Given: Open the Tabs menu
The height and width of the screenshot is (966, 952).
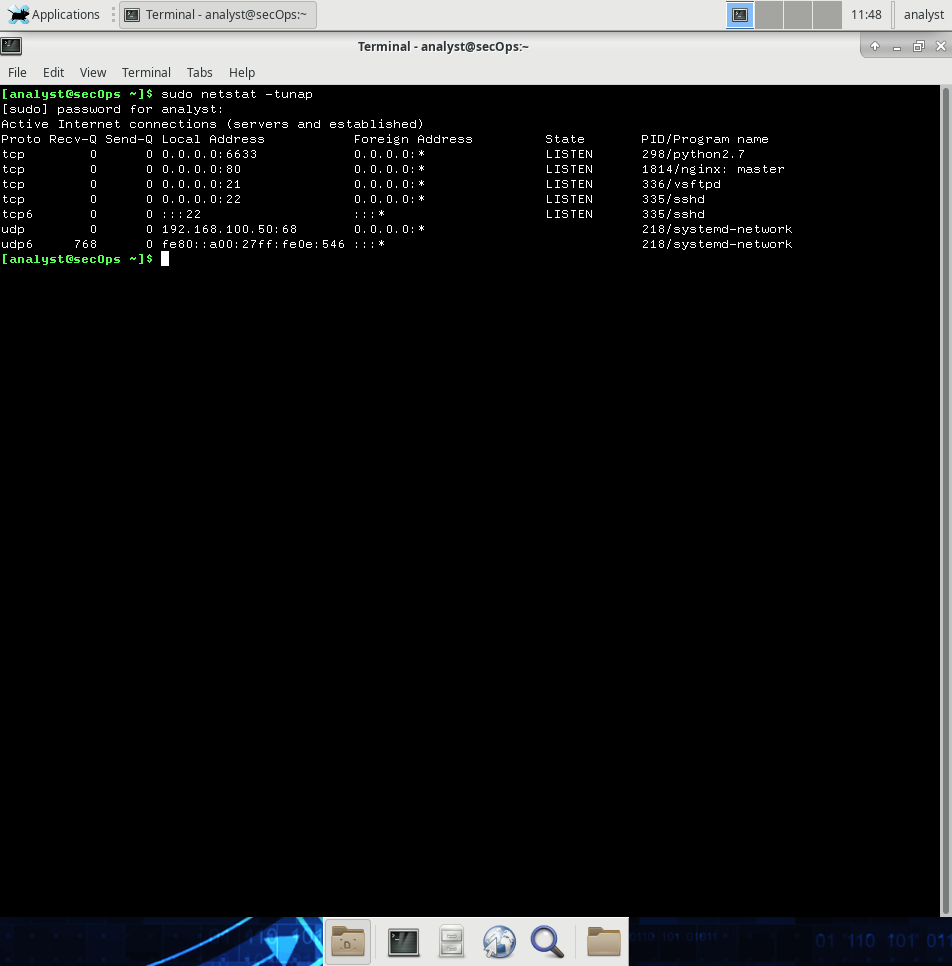Looking at the screenshot, I should [200, 73].
